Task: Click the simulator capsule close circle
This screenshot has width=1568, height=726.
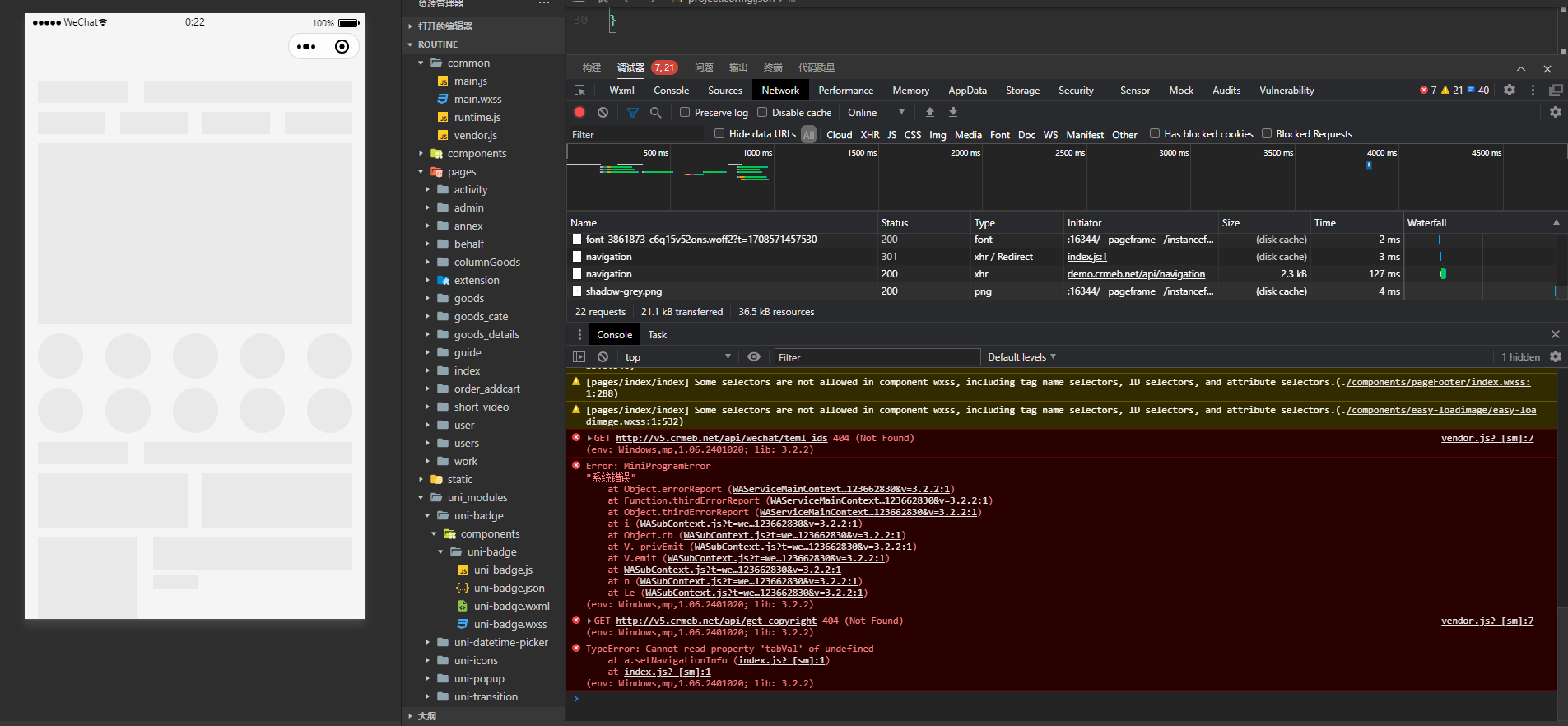Action: [x=342, y=47]
